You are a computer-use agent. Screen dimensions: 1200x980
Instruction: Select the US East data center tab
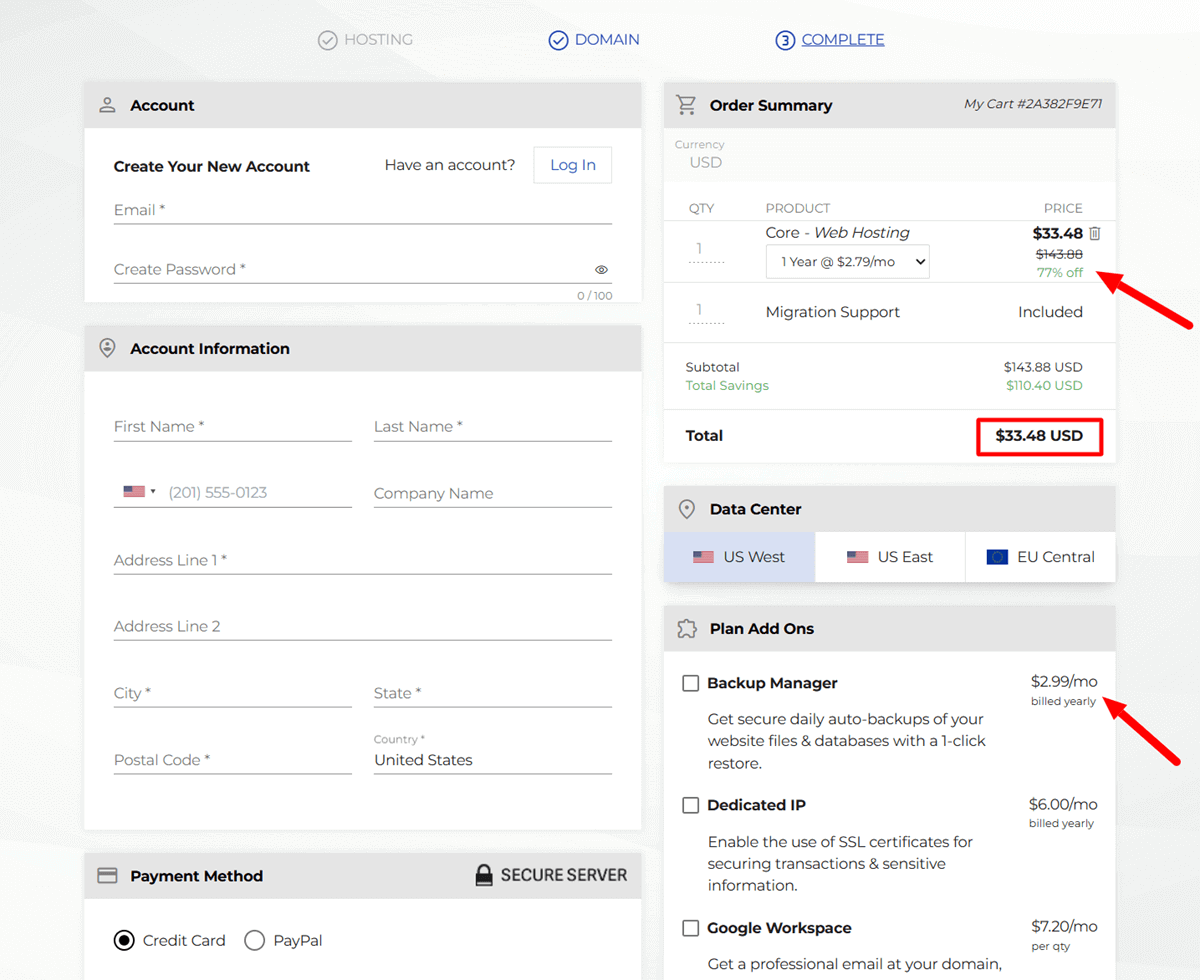pyautogui.click(x=889, y=556)
